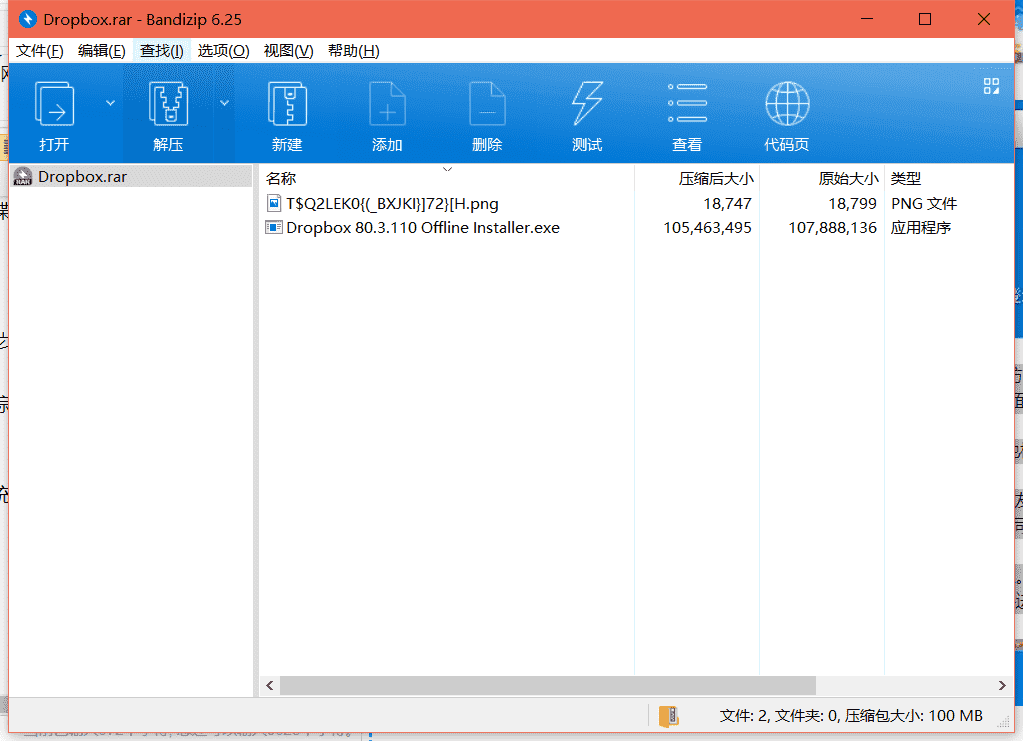Screen dimensions: 1023x741
Task: Click the archive icon in status bar
Action: point(669,716)
